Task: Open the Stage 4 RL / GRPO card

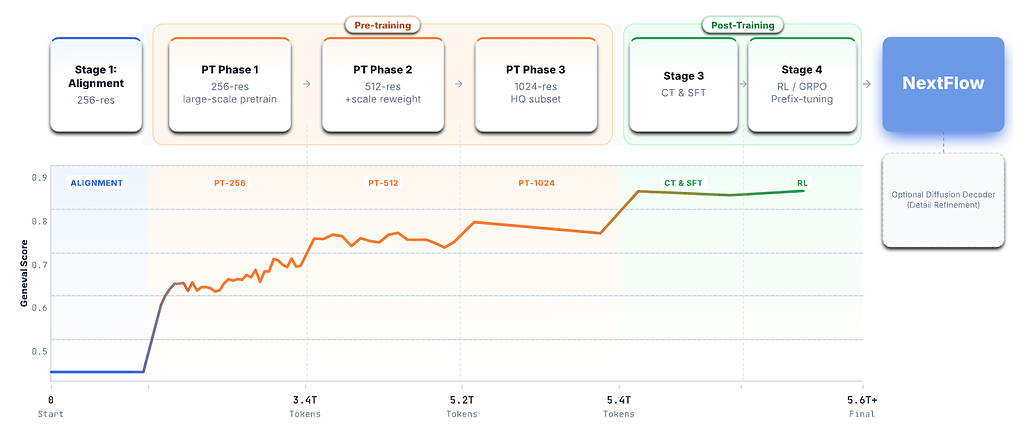Action: [801, 84]
